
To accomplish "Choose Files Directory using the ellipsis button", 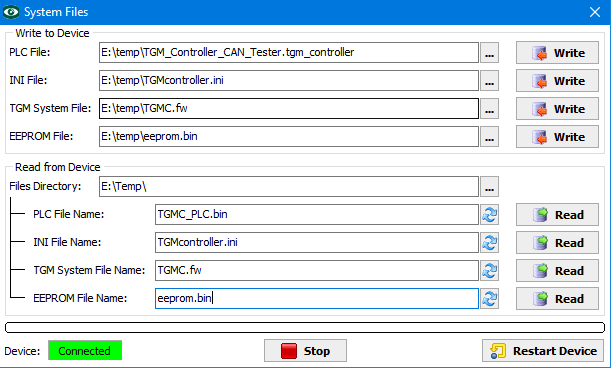I will pos(489,187).
